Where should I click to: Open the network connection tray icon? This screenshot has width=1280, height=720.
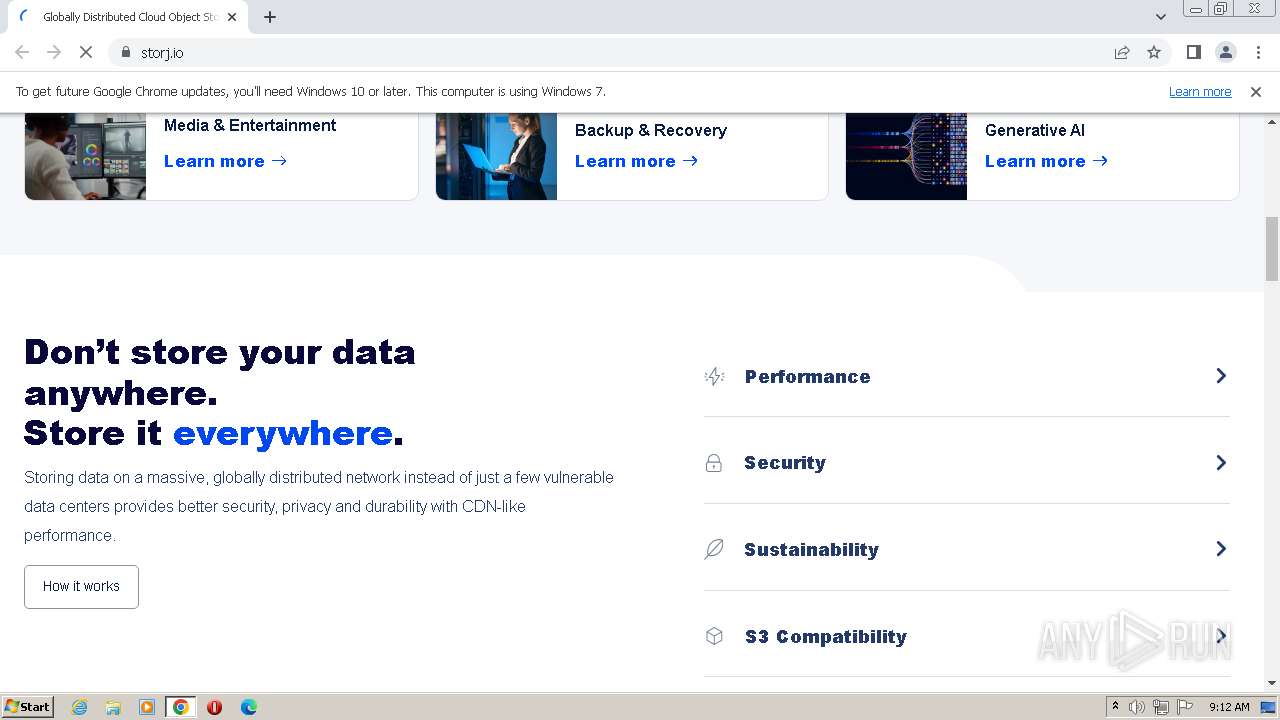(1161, 707)
